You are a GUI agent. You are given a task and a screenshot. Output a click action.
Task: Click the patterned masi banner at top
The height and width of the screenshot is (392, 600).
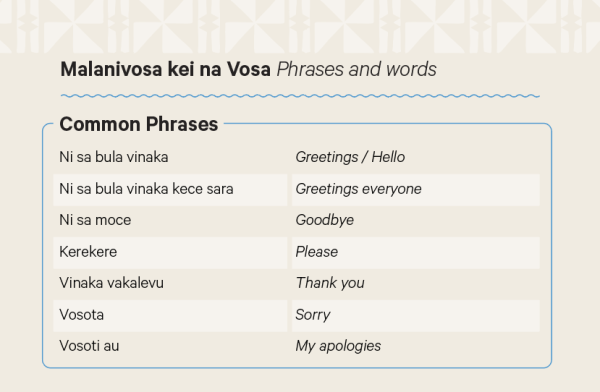(x=300, y=26)
